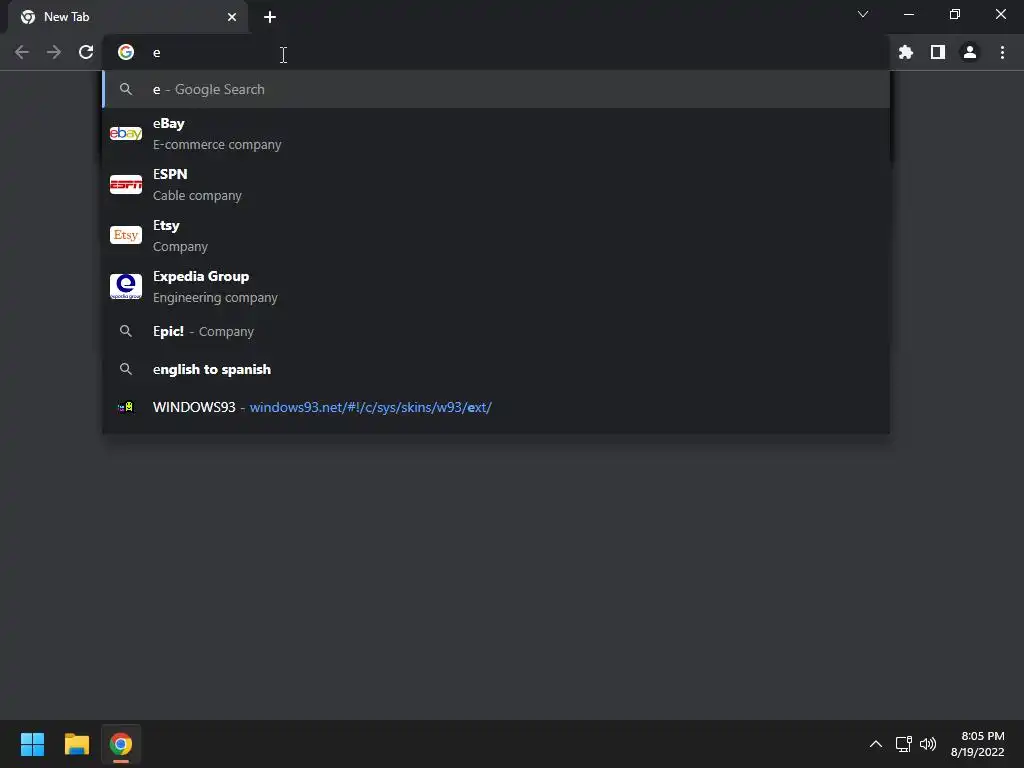Reload the current page
Viewport: 1024px width, 768px height.
pos(86,52)
